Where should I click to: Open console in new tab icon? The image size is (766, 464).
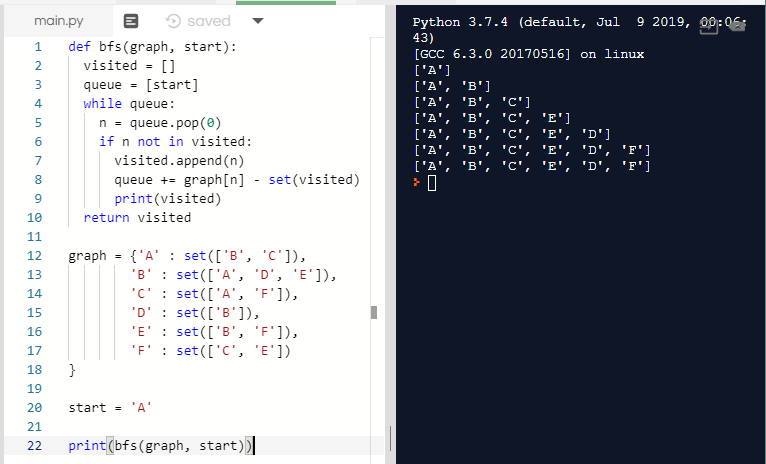pos(709,26)
